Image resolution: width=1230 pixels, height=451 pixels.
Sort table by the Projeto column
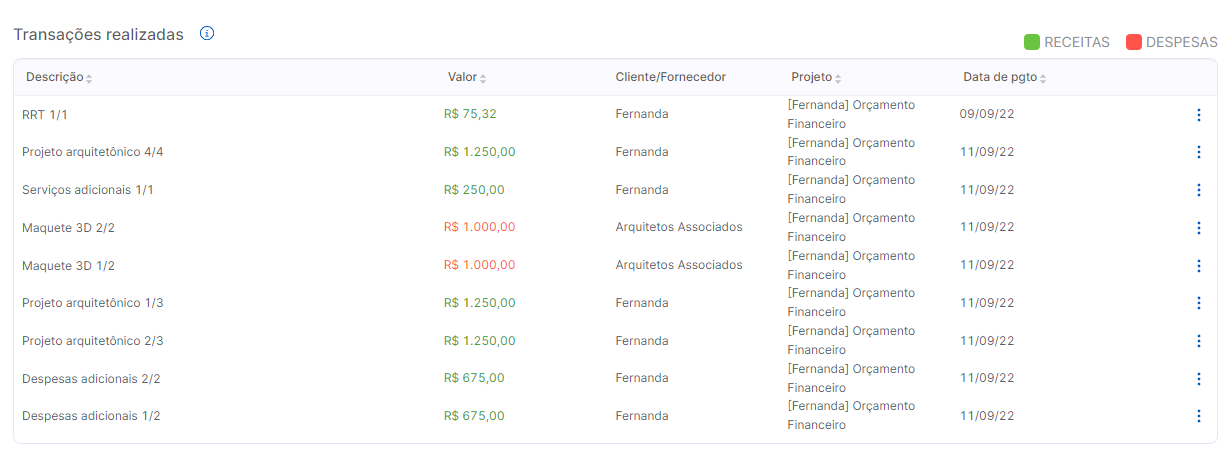(816, 77)
